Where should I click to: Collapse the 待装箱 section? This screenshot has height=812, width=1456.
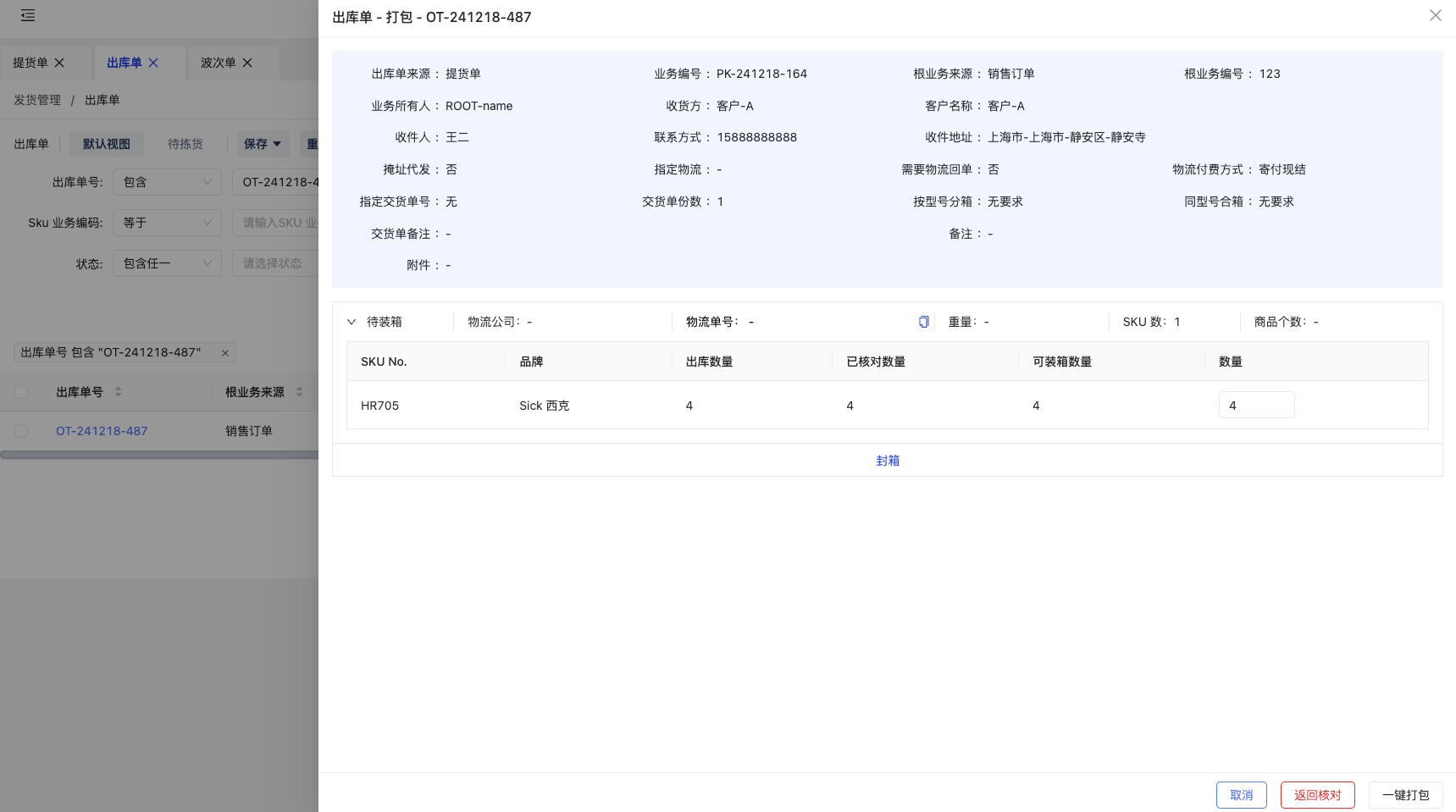pos(352,322)
